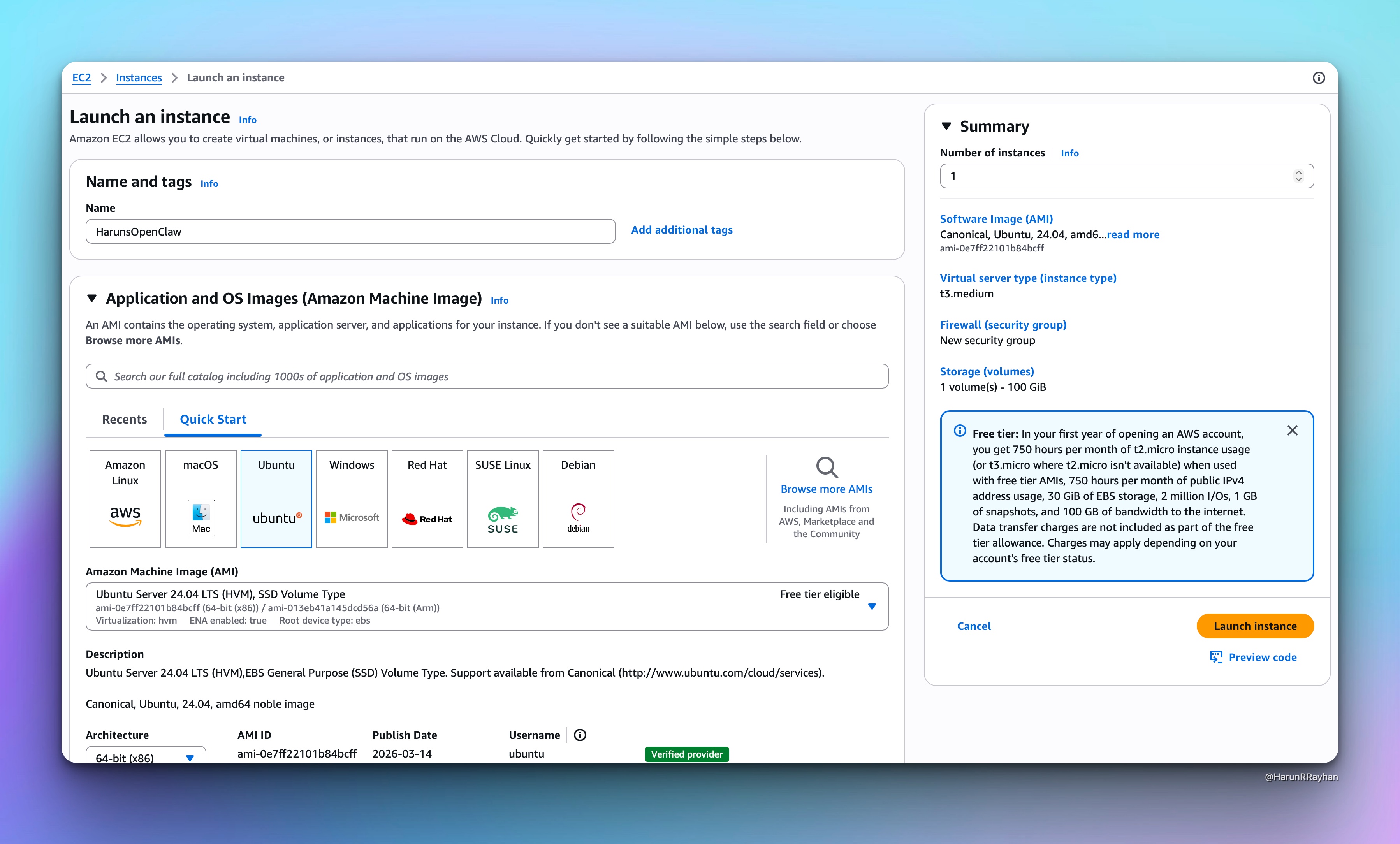Click the Name input field HarunsOpenClaw
This screenshot has height=844, width=1400.
[350, 231]
